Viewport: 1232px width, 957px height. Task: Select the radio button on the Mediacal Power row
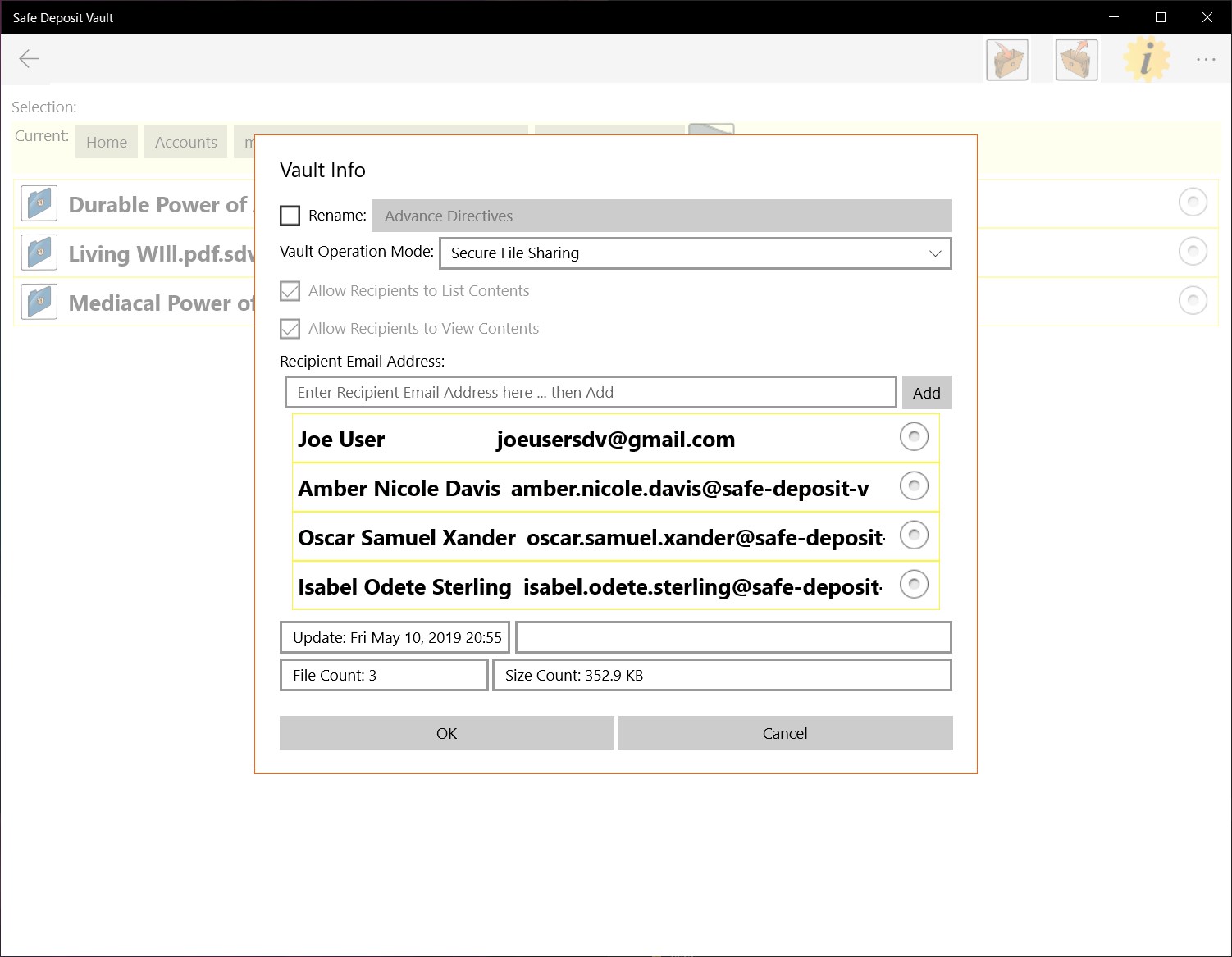1193,300
